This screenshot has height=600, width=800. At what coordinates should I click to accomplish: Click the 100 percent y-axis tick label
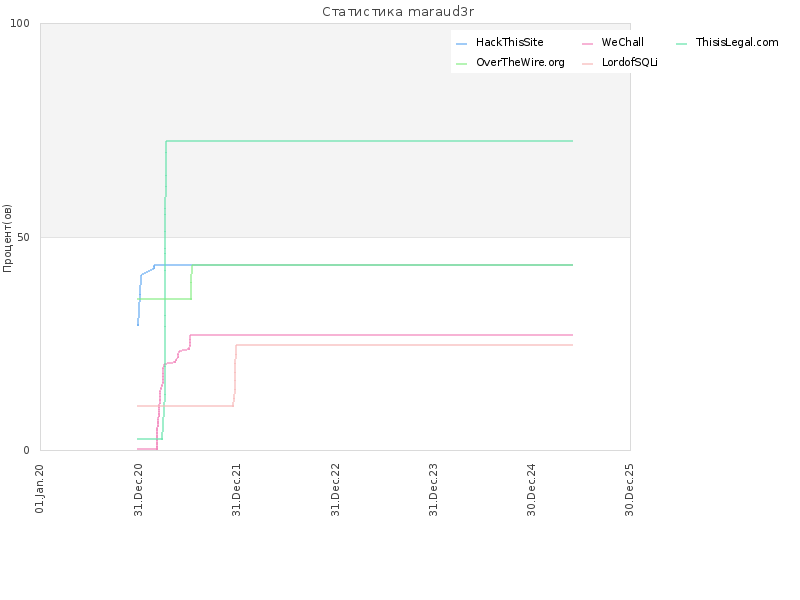(20, 23)
